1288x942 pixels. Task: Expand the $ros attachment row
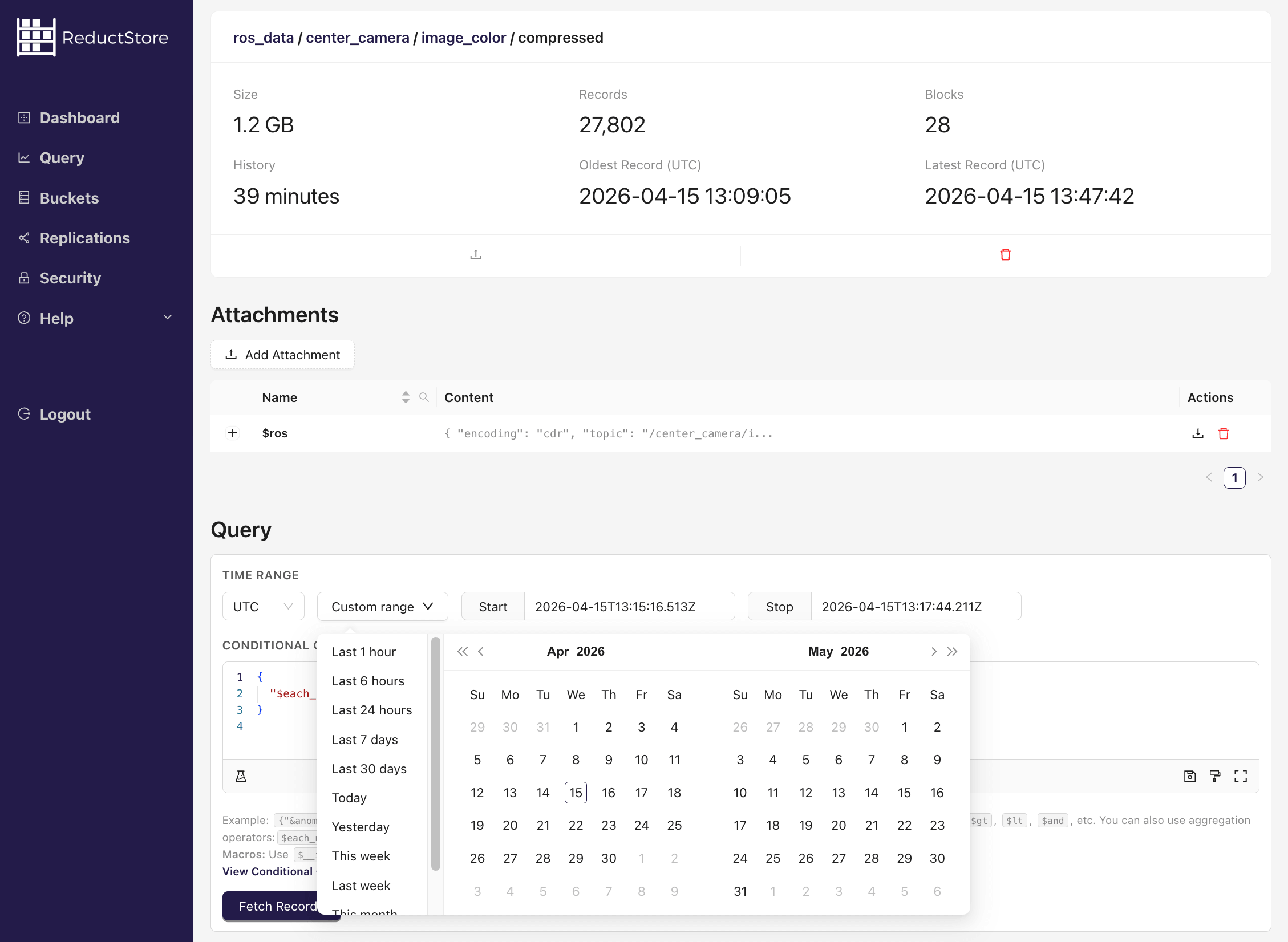[x=232, y=433]
